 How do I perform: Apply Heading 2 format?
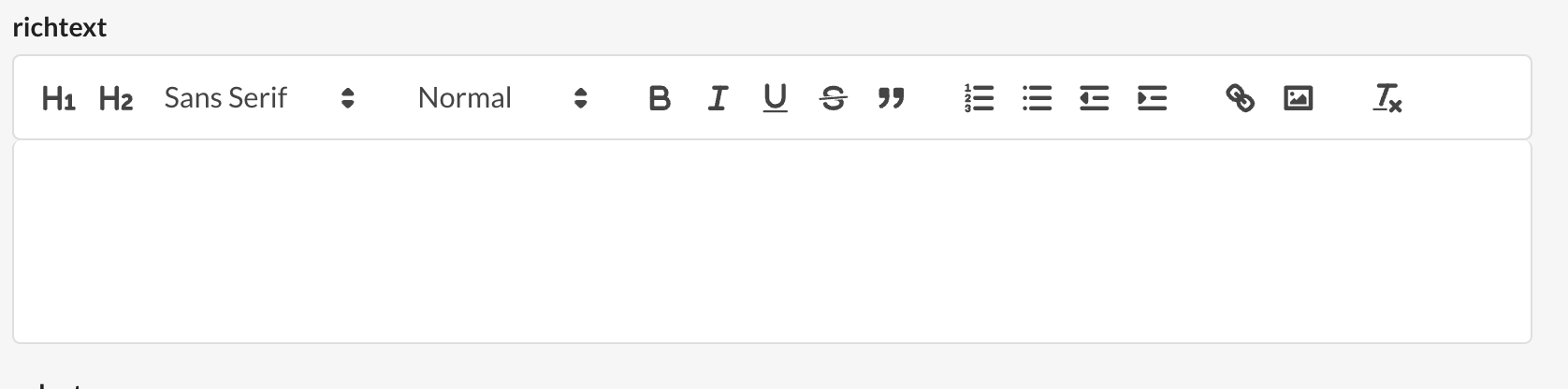(x=116, y=98)
